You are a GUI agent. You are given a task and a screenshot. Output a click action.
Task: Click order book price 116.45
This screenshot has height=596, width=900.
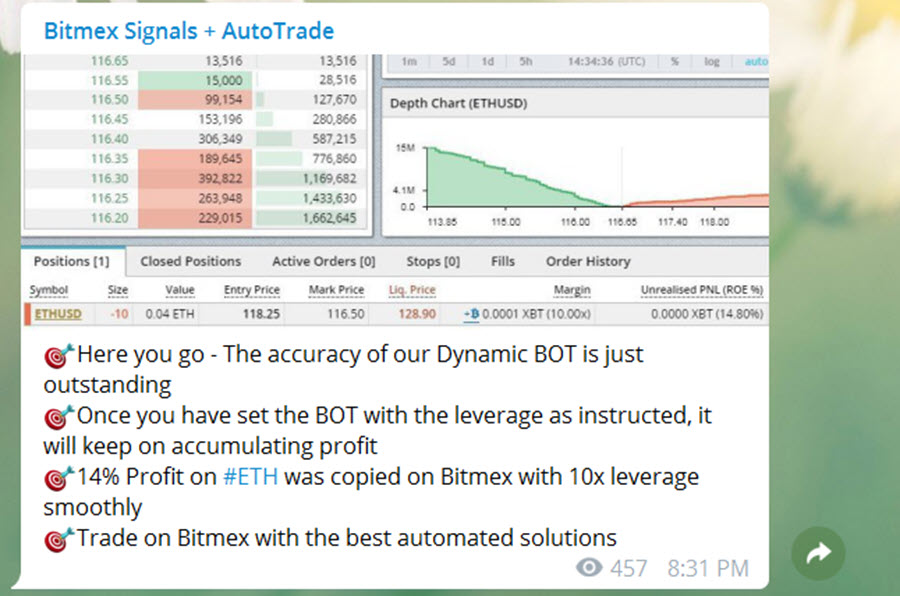point(110,119)
